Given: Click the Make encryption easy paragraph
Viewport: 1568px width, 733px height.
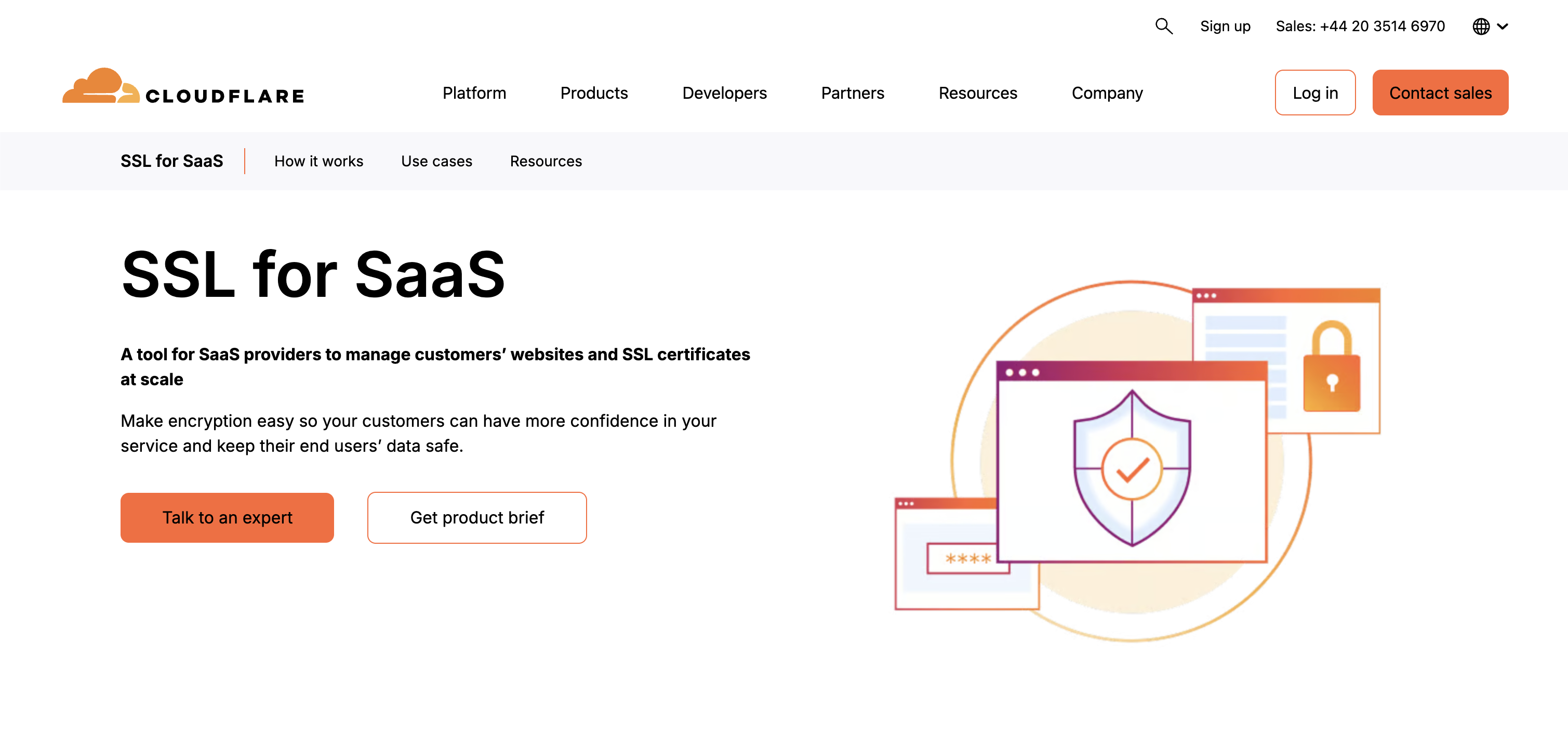Looking at the screenshot, I should [x=418, y=433].
